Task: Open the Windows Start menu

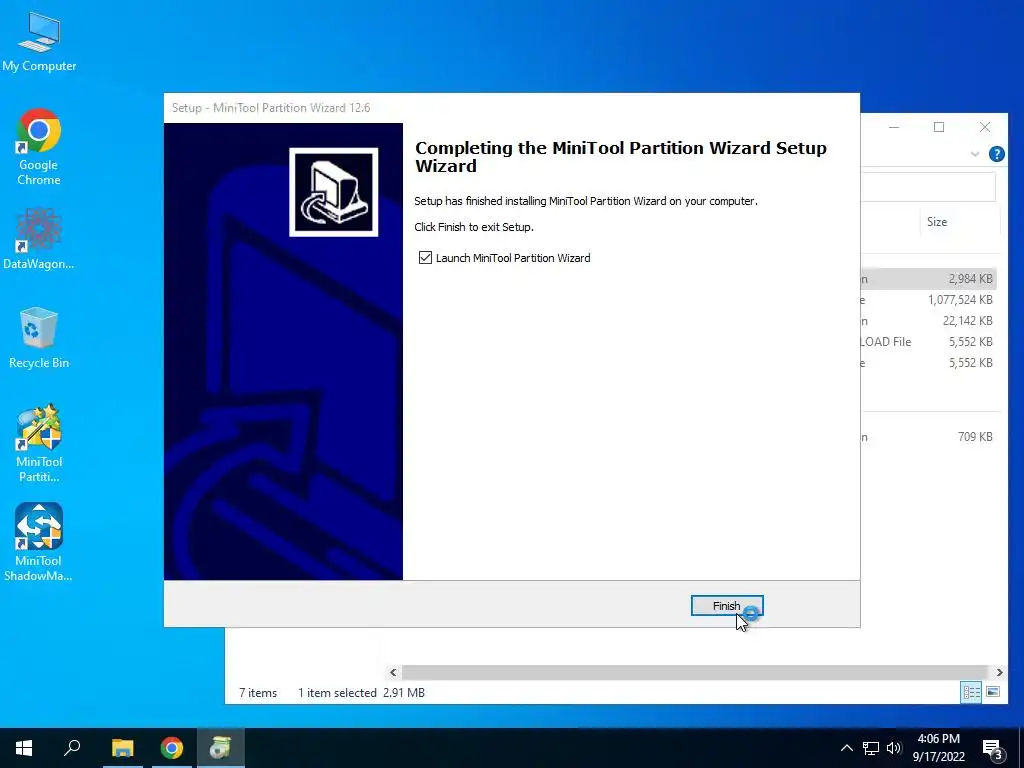Action: pyautogui.click(x=24, y=748)
